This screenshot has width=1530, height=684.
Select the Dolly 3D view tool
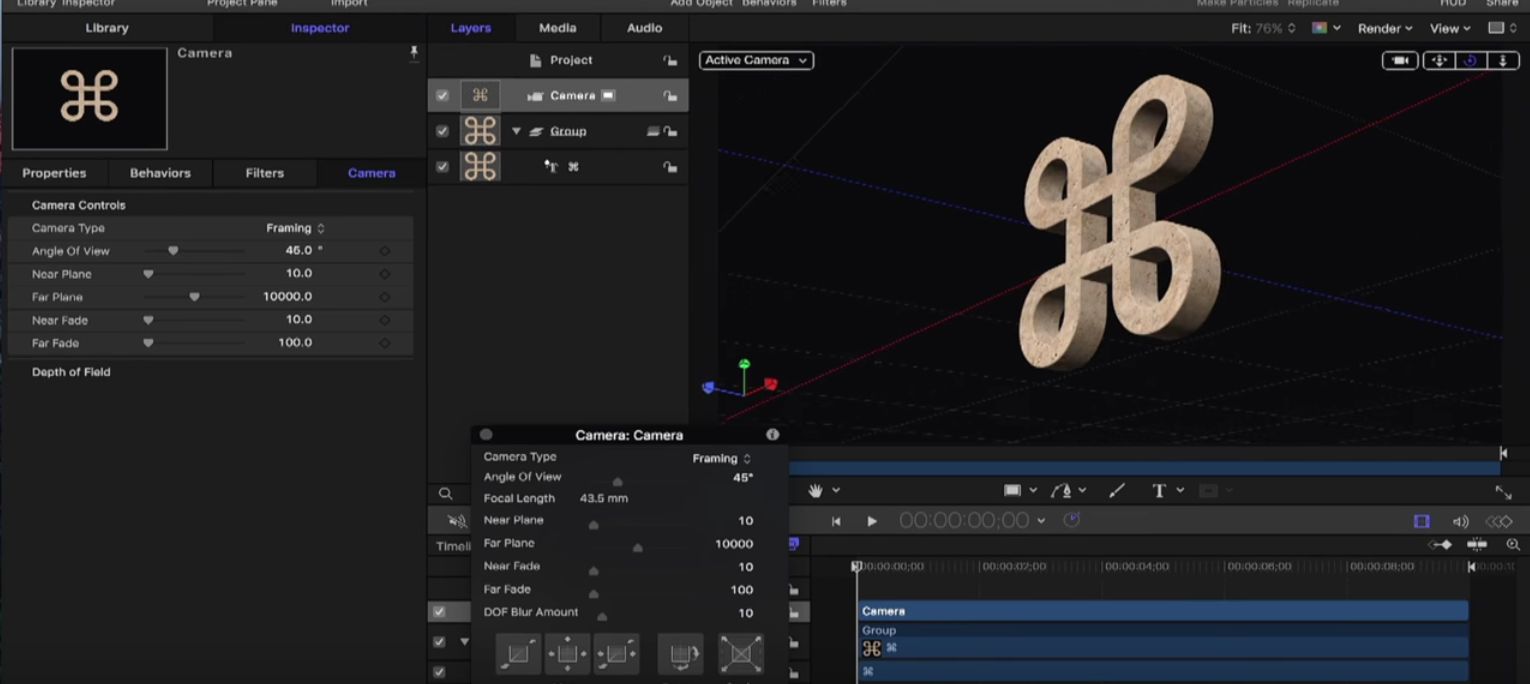[x=1502, y=61]
